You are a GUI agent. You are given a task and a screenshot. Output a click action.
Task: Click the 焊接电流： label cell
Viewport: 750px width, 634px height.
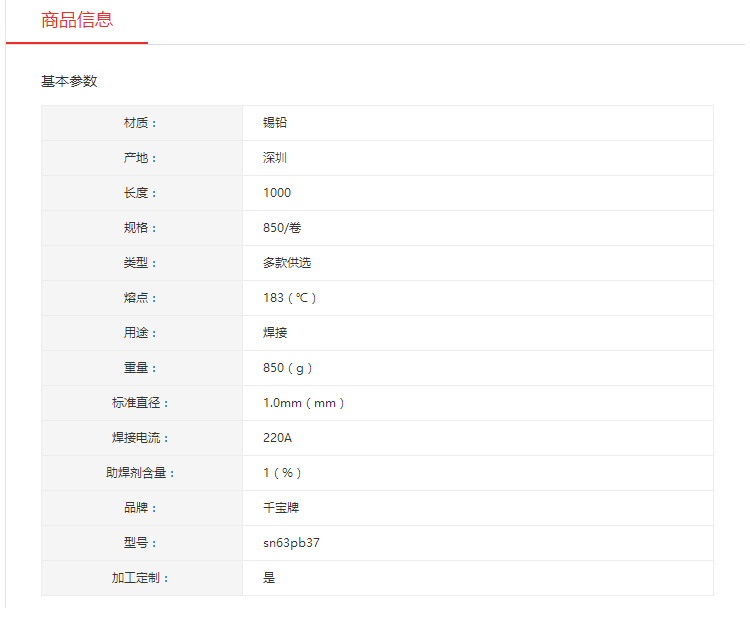click(x=142, y=438)
